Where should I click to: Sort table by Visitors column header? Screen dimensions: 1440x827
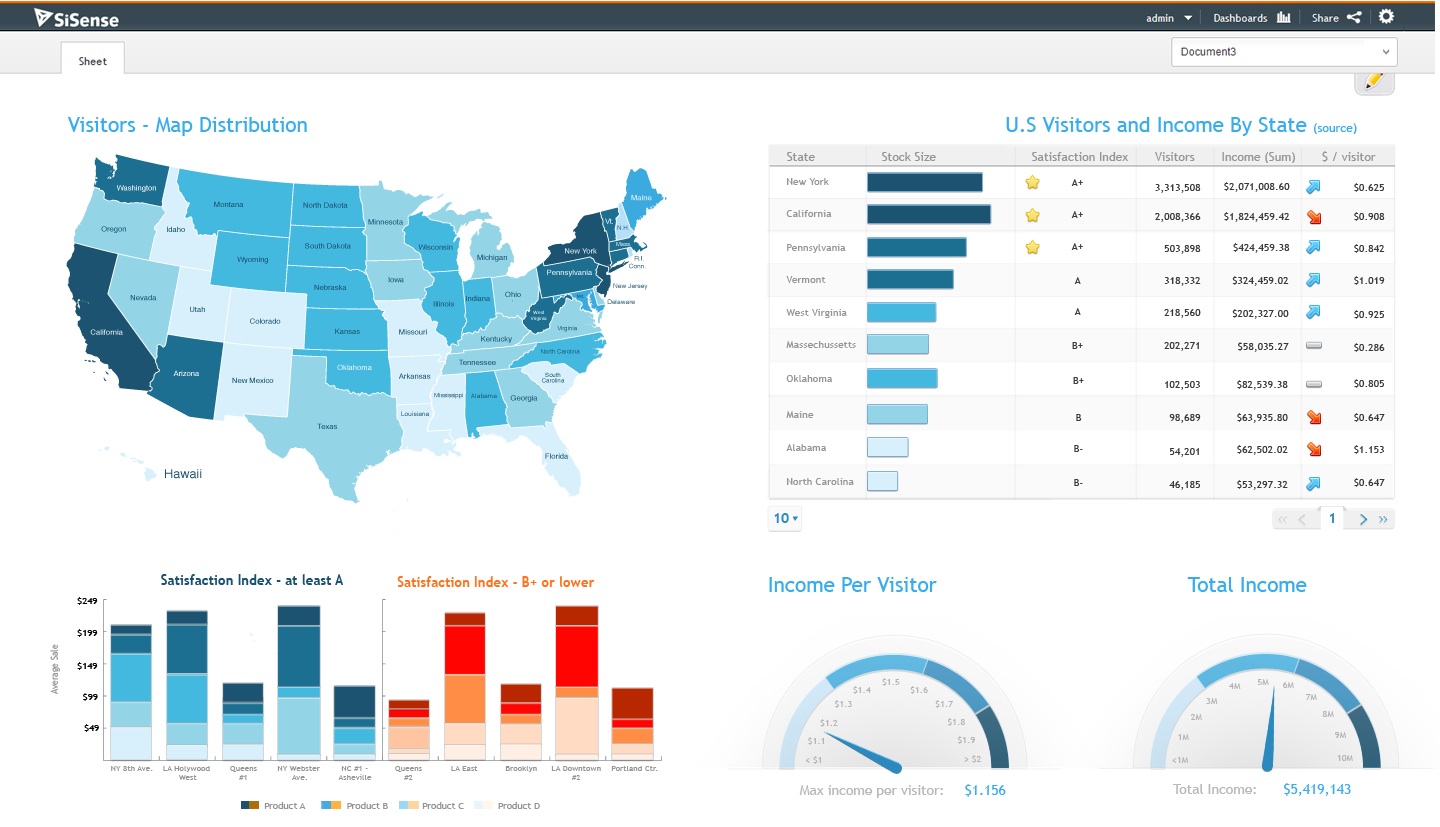1174,156
